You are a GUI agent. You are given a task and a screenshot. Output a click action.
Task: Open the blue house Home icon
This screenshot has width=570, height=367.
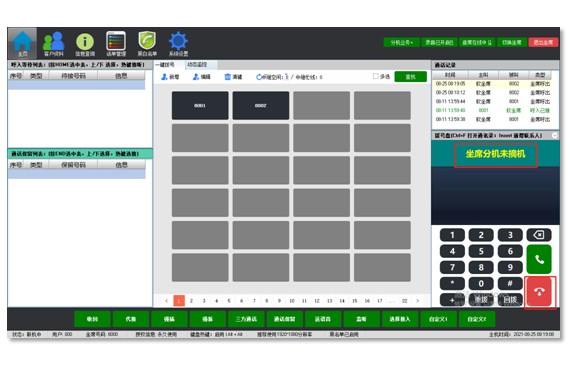[22, 42]
